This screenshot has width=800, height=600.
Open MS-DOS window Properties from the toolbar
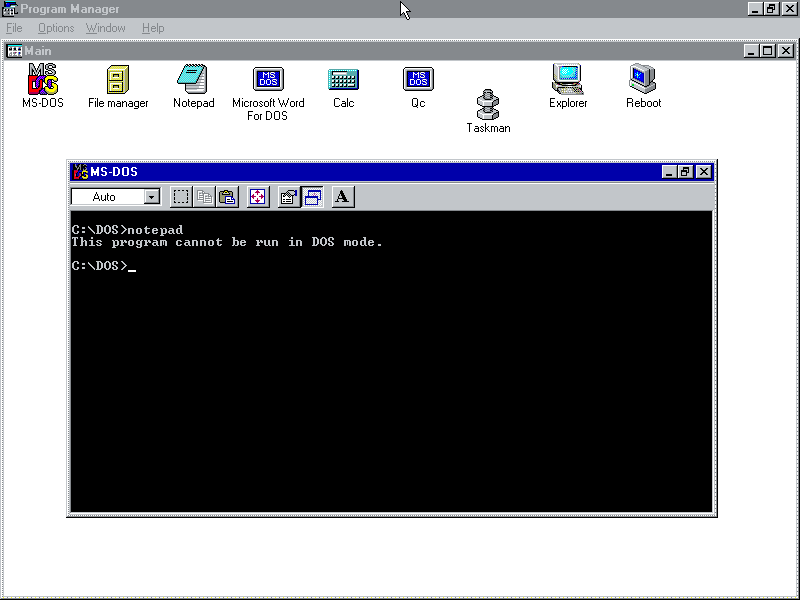pyautogui.click(x=288, y=196)
